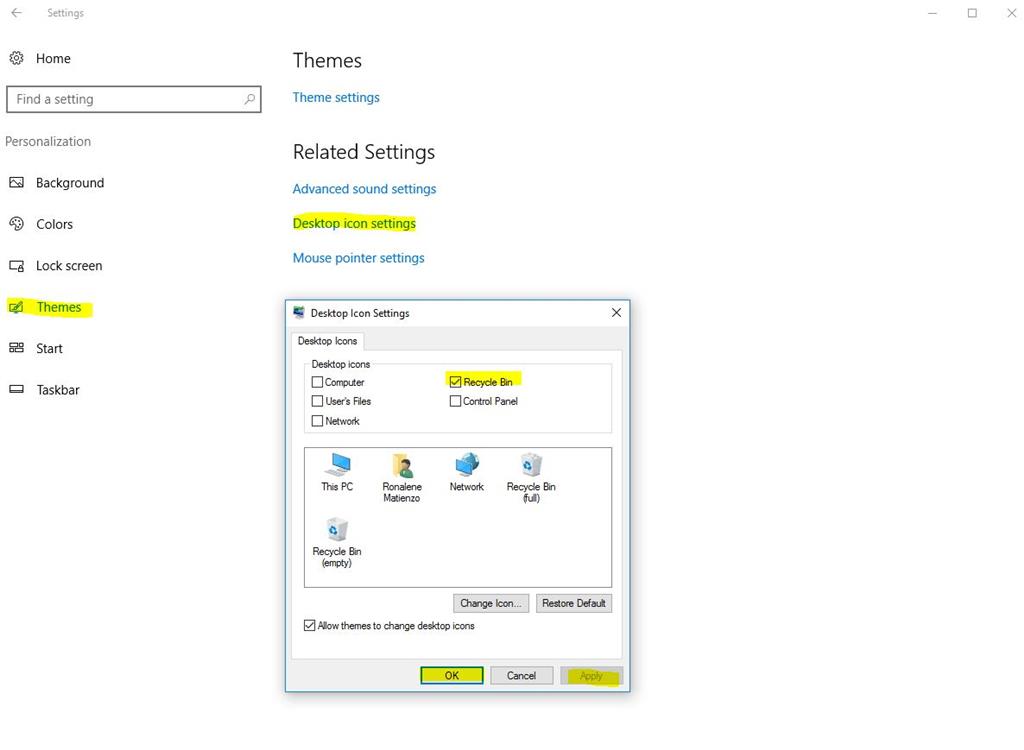
Task: Click the search magnifier icon
Action: (x=249, y=99)
